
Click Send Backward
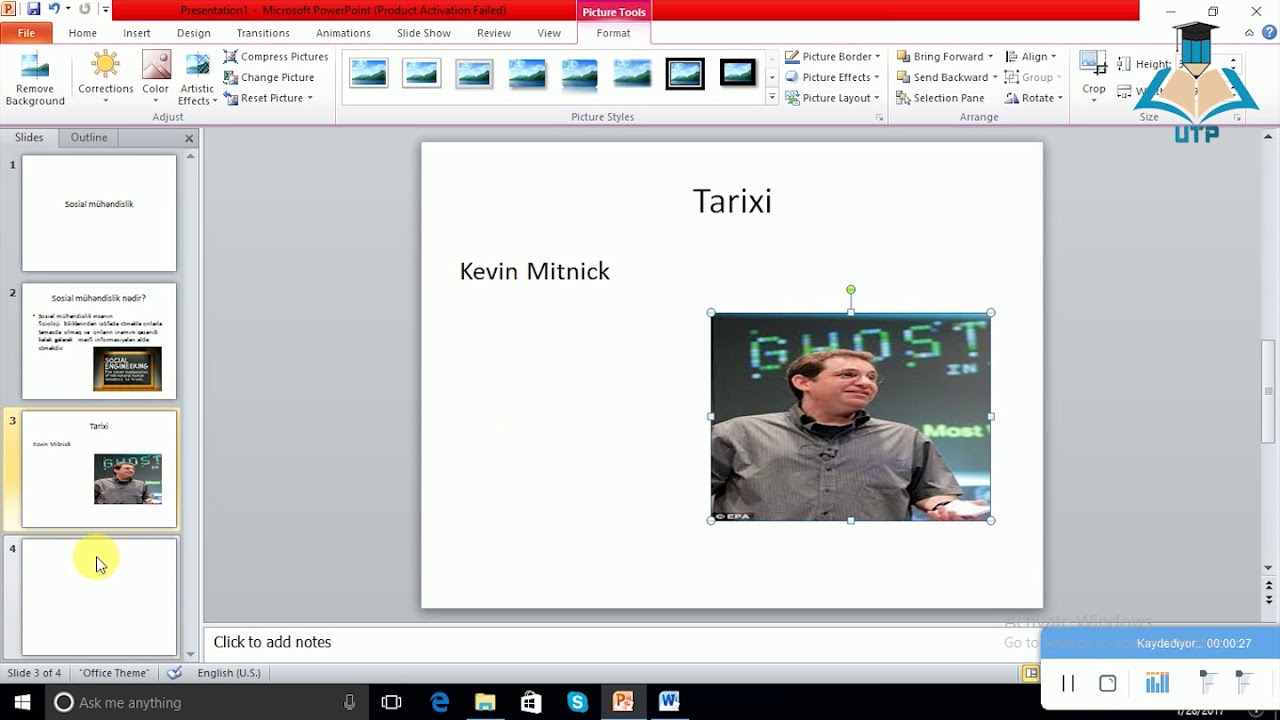(x=942, y=77)
